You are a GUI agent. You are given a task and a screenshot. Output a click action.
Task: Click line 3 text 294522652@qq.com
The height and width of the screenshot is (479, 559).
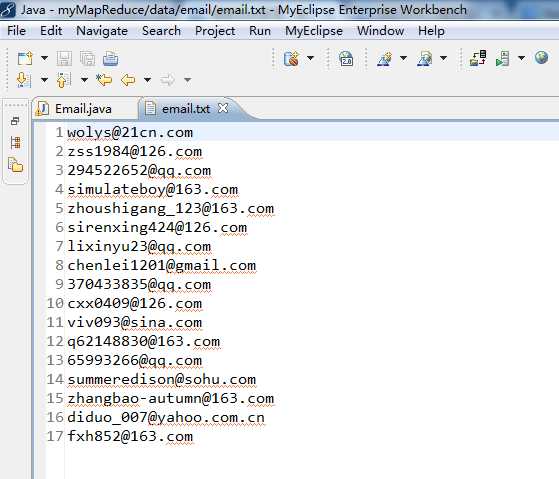(139, 171)
